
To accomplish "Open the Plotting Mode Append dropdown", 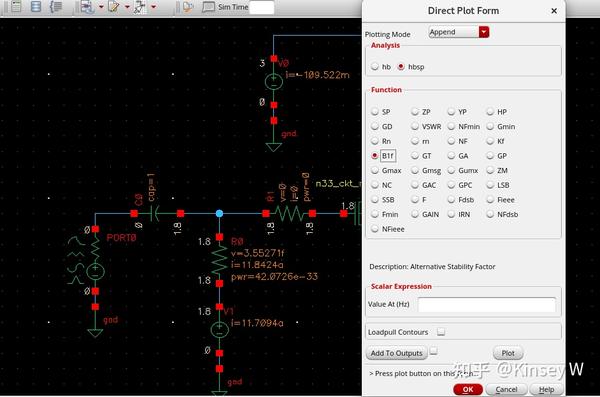I will click(x=458, y=32).
